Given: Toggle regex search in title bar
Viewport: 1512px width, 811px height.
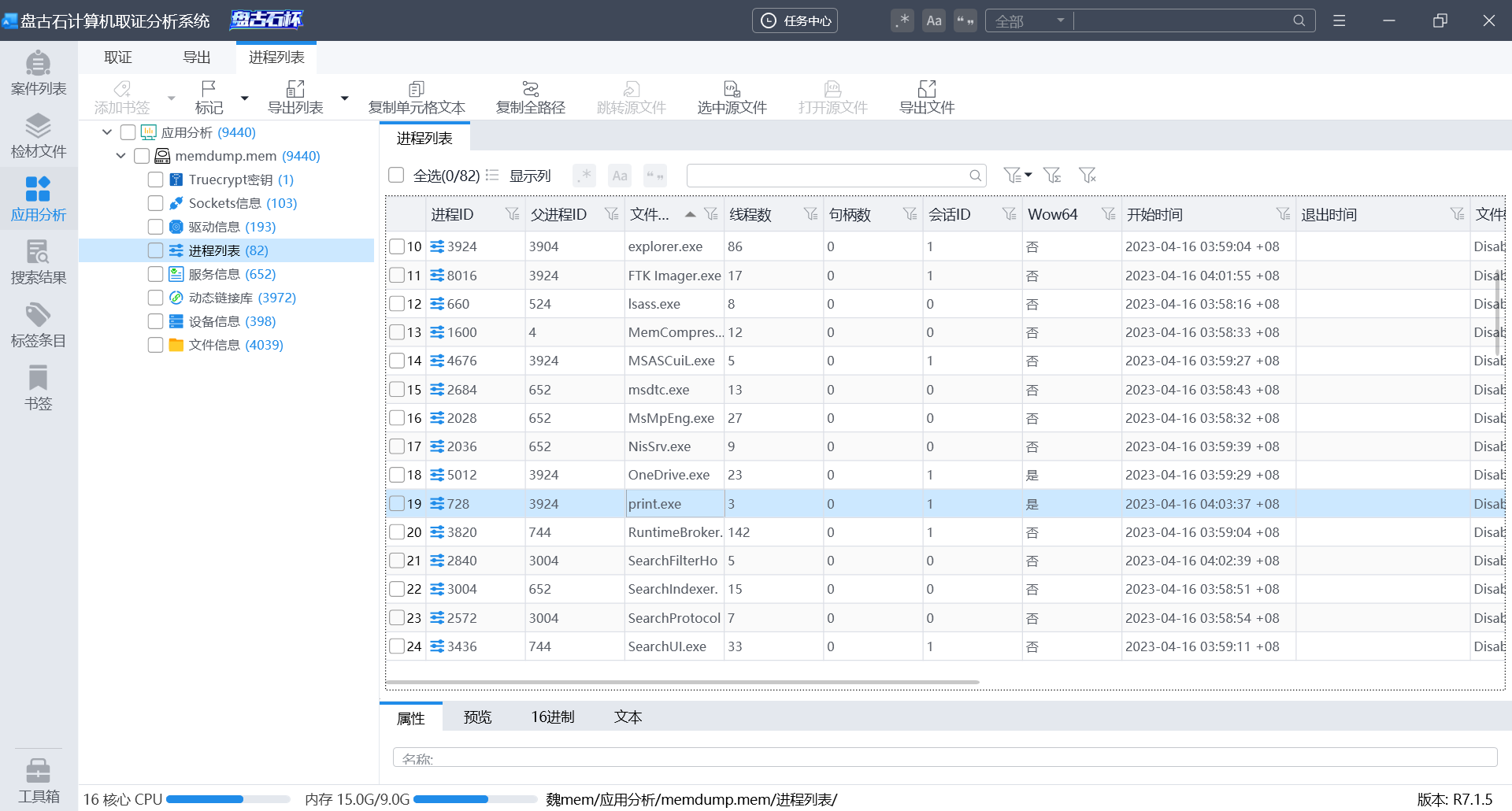Looking at the screenshot, I should [x=902, y=20].
